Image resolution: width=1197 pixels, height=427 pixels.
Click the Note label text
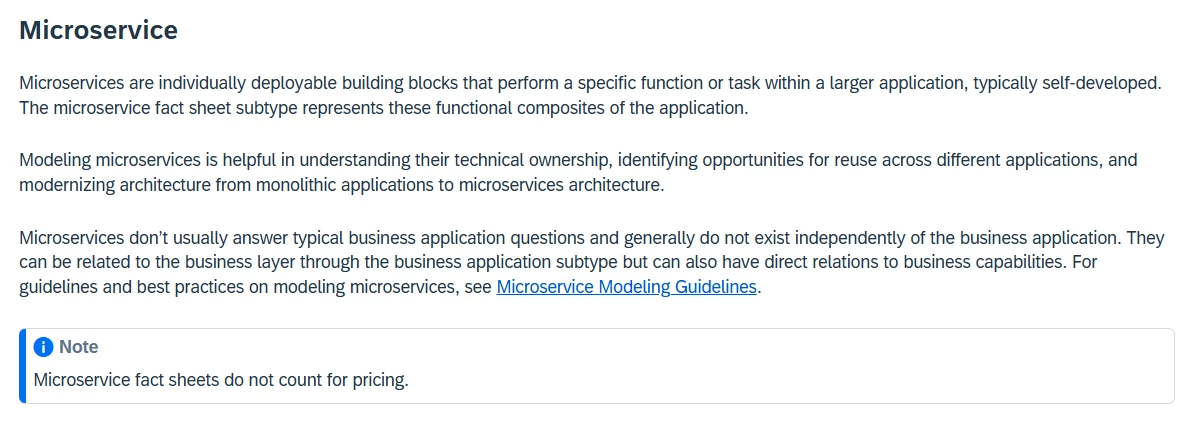[79, 347]
